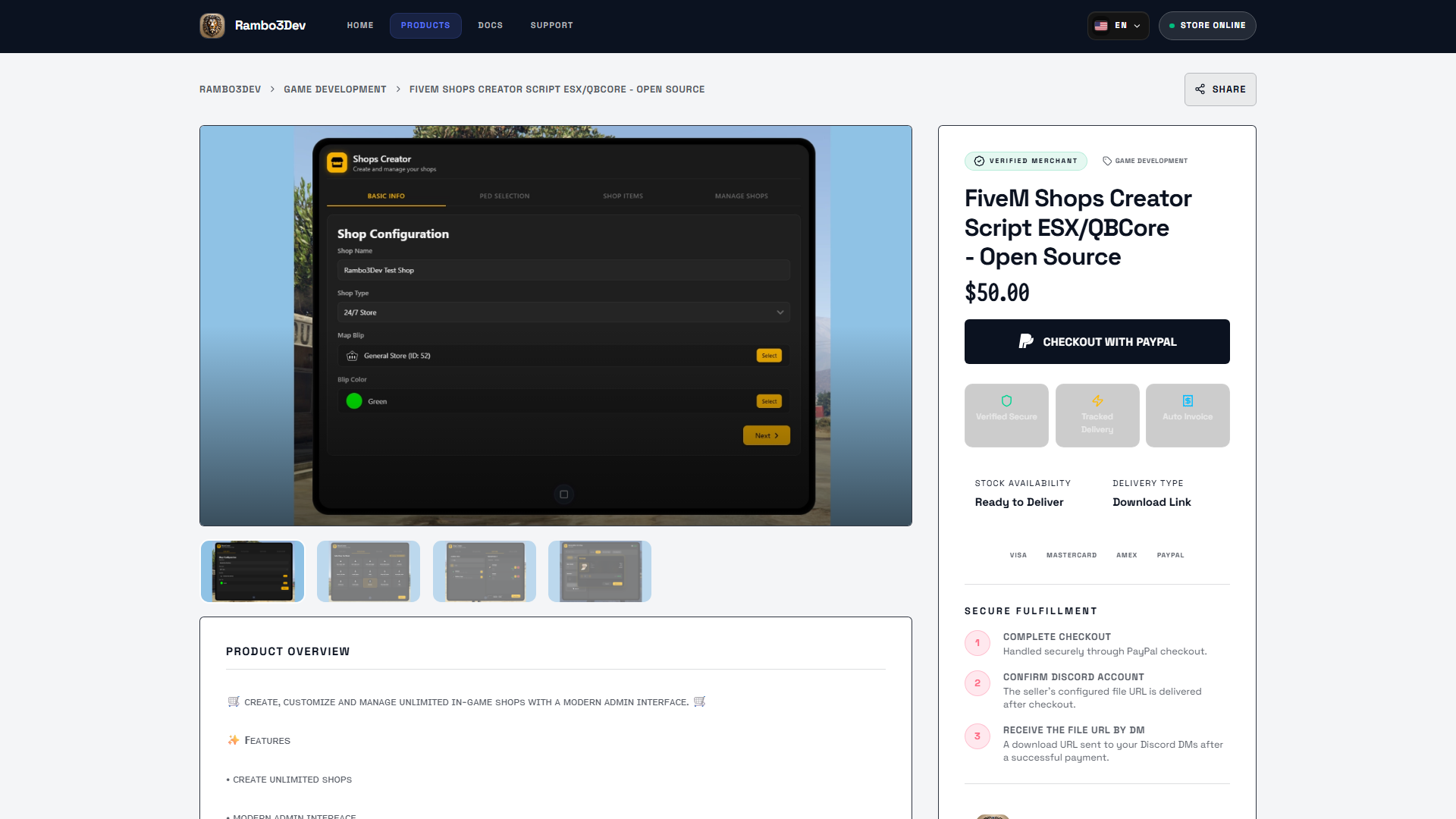Click the shopping cart emoji before the CREATE headline
The width and height of the screenshot is (1456, 819).
234,701
